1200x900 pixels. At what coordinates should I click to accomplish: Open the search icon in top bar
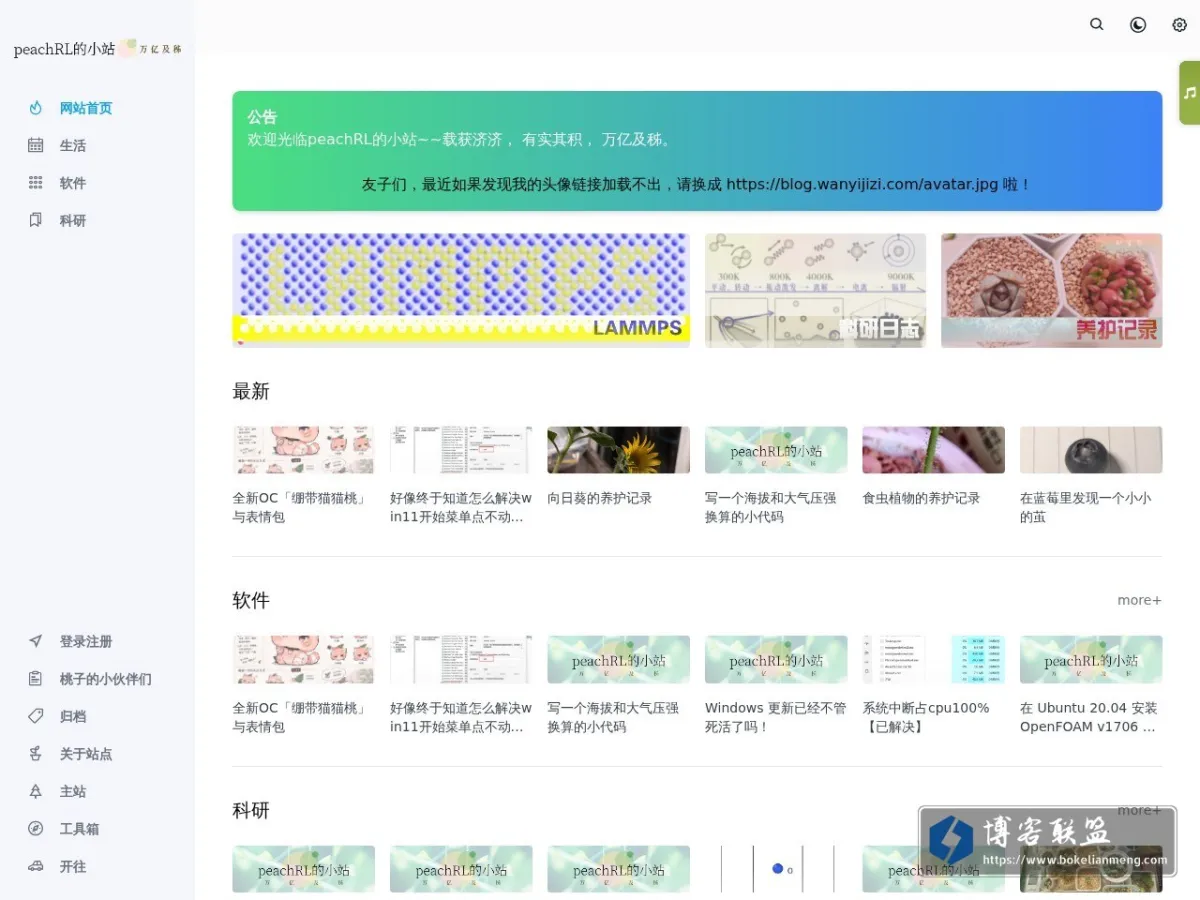pos(1097,25)
